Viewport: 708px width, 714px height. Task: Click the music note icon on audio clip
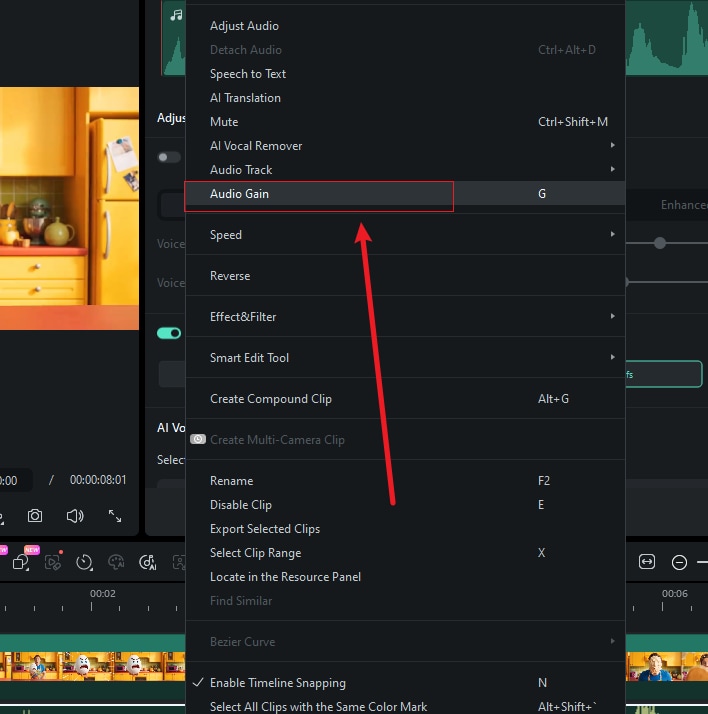[x=176, y=15]
